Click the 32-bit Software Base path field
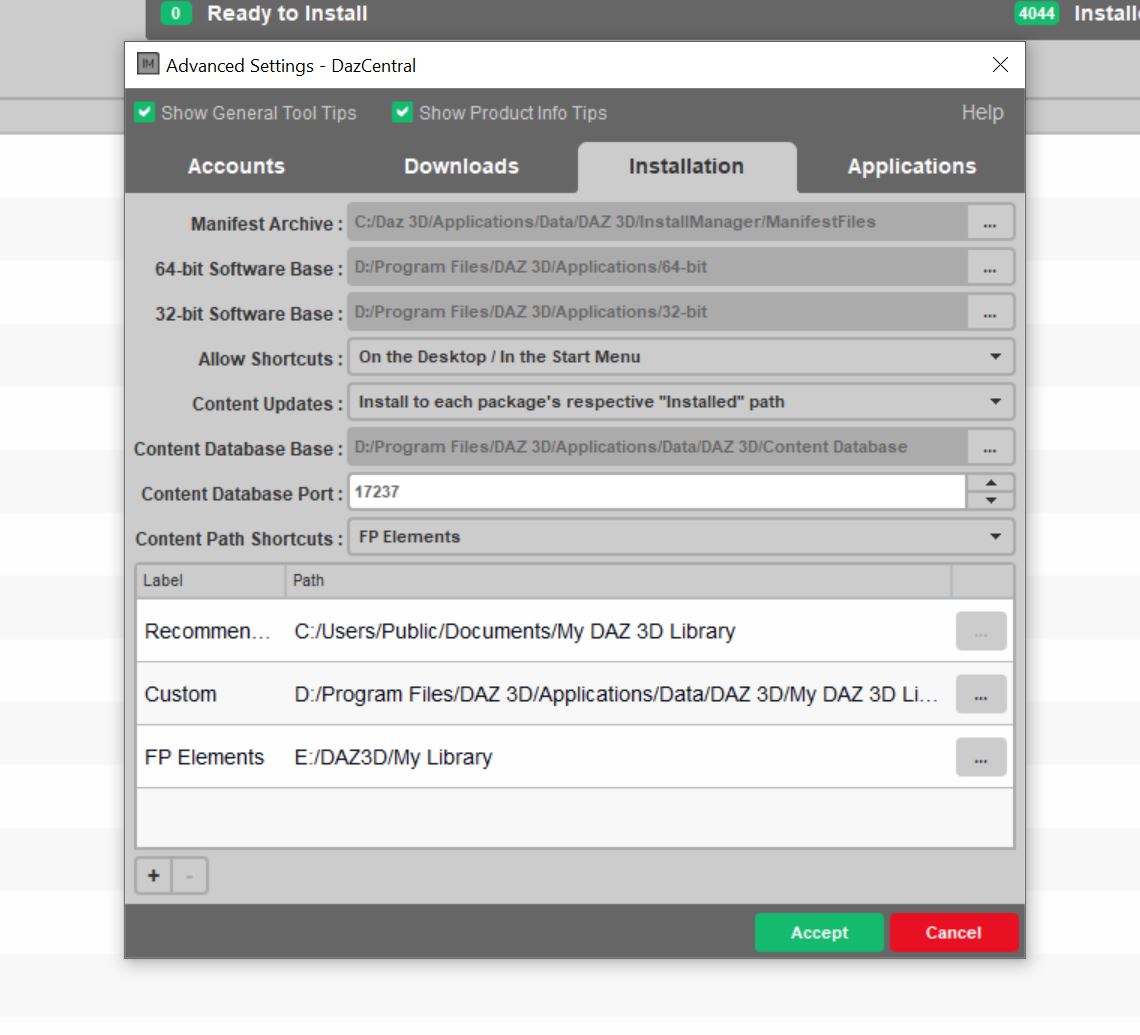Viewport: 1140px width, 1035px height. pos(658,313)
